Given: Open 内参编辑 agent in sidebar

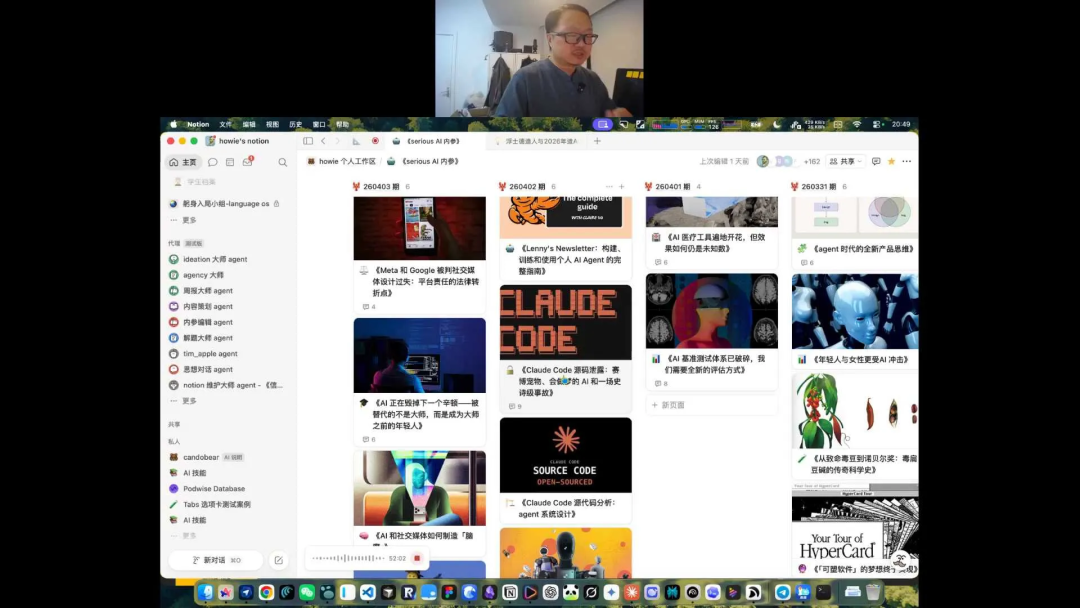Looking at the screenshot, I should pyautogui.click(x=207, y=322).
